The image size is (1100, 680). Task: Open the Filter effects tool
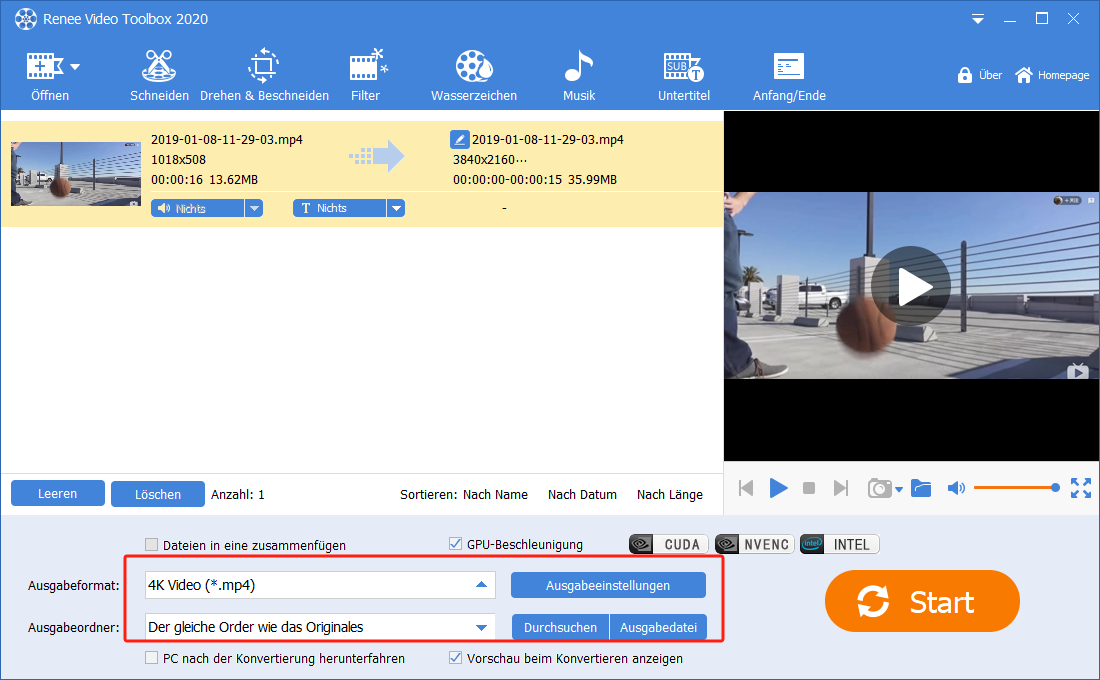click(366, 75)
